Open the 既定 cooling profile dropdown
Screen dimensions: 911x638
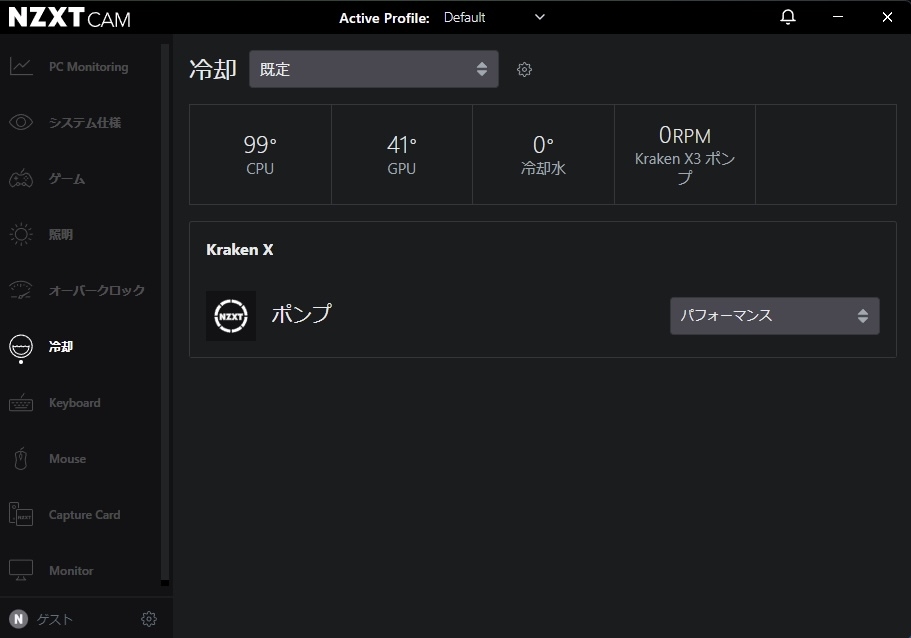pyautogui.click(x=374, y=69)
